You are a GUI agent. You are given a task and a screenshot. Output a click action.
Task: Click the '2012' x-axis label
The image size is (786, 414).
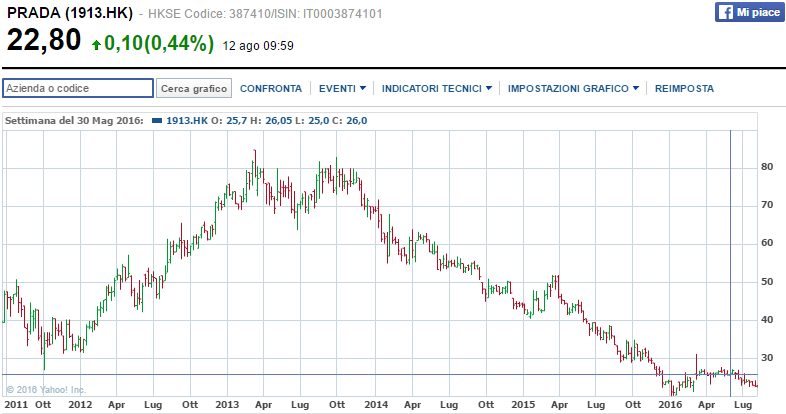click(80, 404)
